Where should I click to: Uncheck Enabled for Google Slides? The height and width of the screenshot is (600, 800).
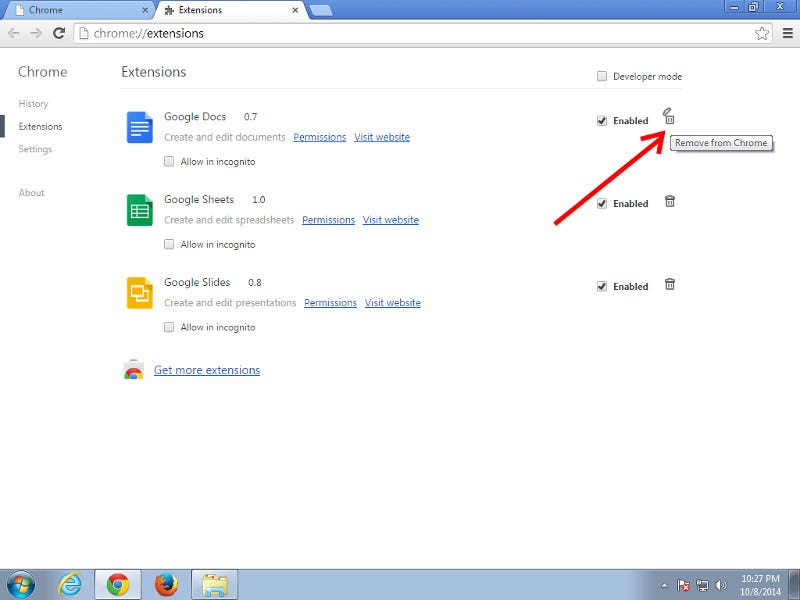[602, 286]
